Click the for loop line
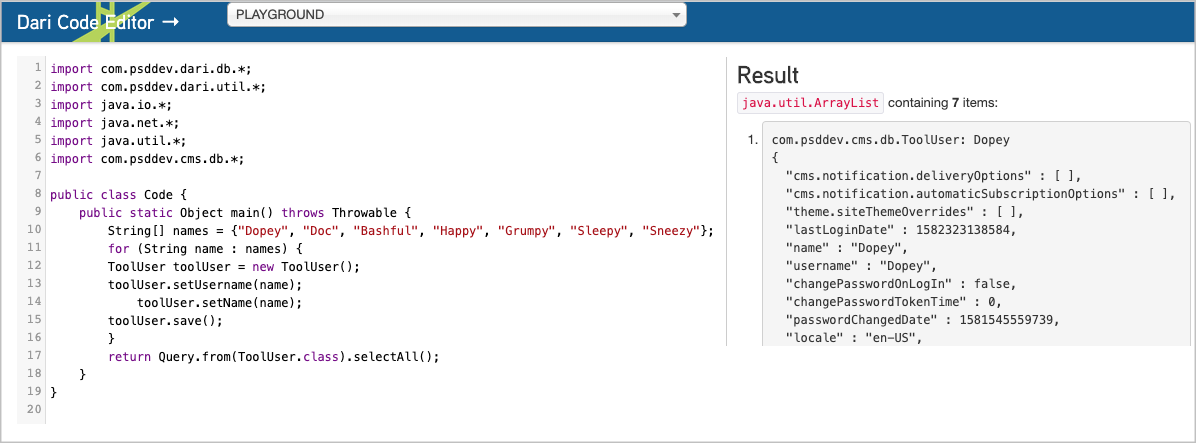The image size is (1196, 443). (x=205, y=249)
